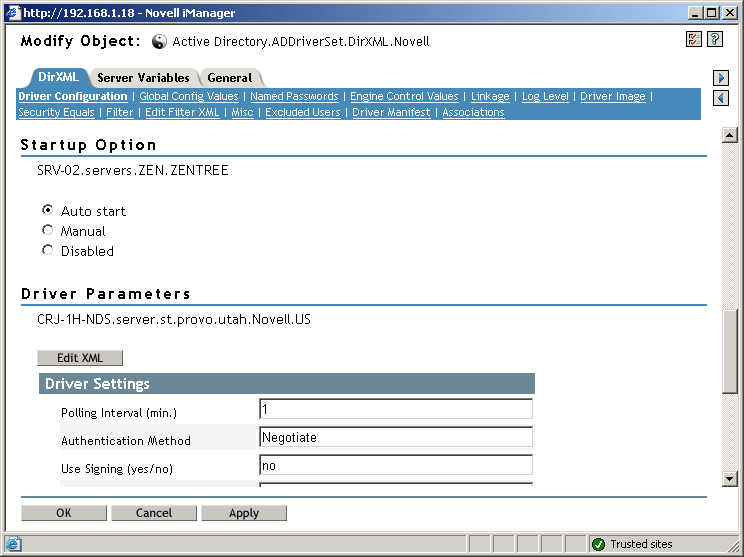Viewport: 744px width, 557px height.
Task: Click the scrollbar up arrow
Action: (x=730, y=135)
